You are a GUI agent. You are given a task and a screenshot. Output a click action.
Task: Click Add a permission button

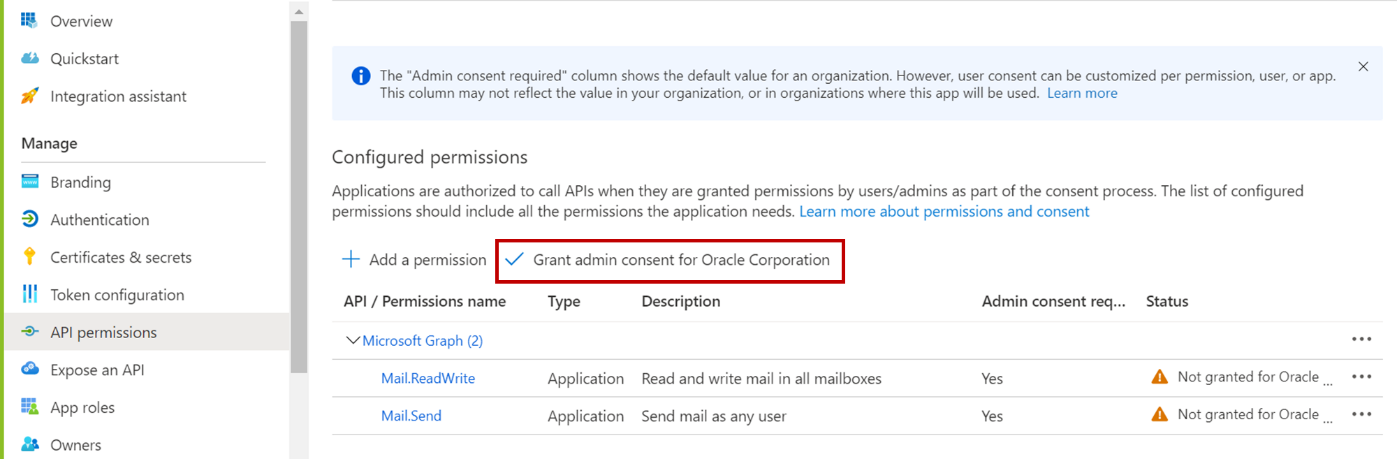click(x=414, y=260)
